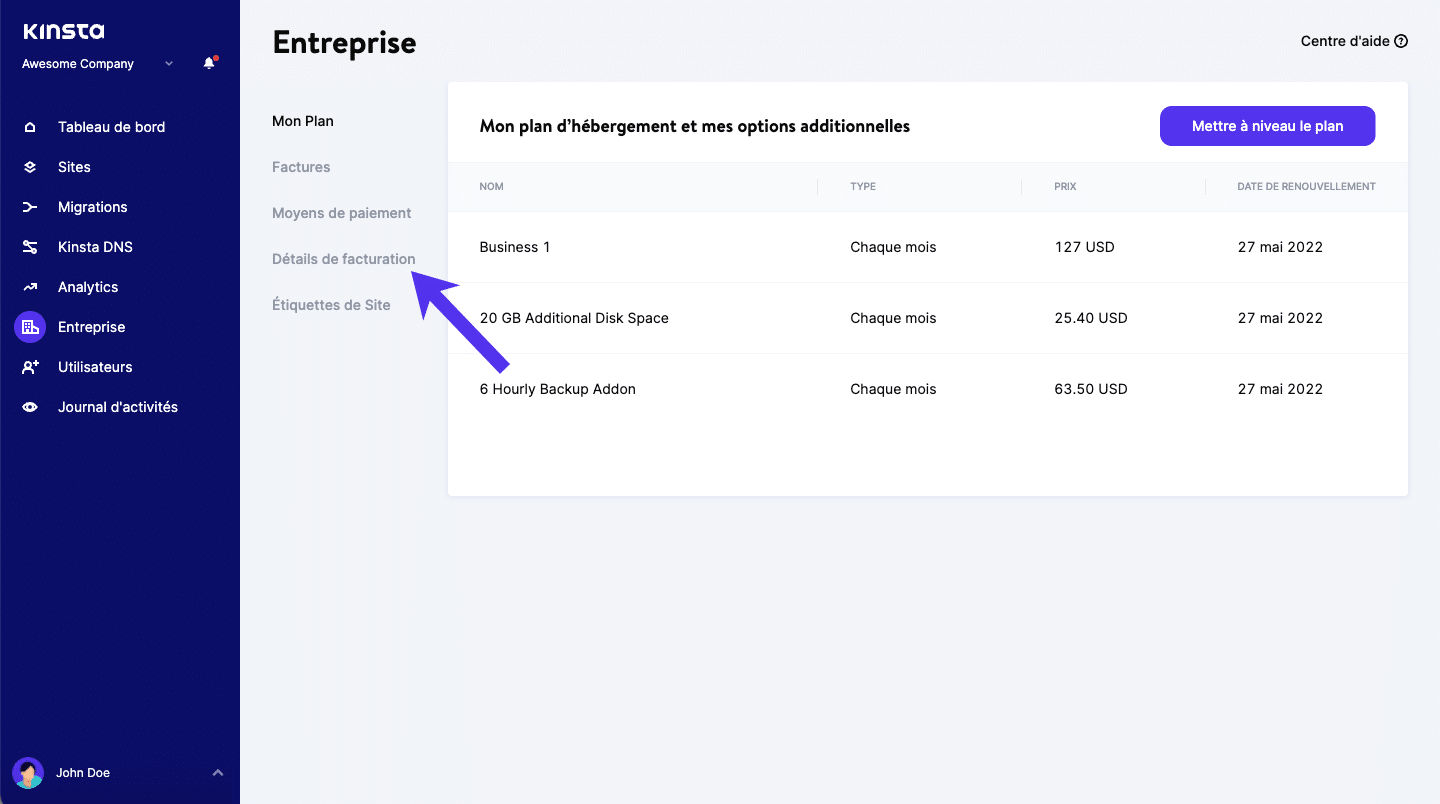Click the Kinsta DNS icon
Screen dimensions: 1440x804
tap(30, 247)
